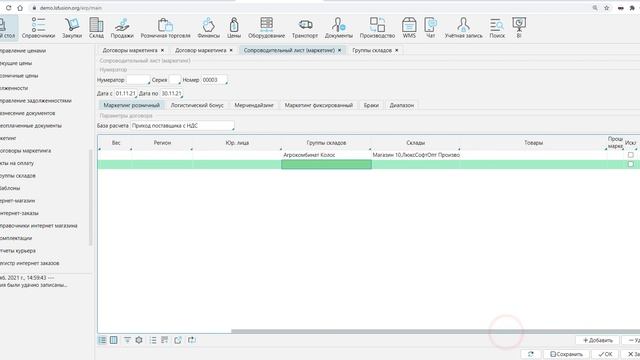Click the sort rows icon below the table
Viewport: 640px width, 360px height.
coord(164,340)
